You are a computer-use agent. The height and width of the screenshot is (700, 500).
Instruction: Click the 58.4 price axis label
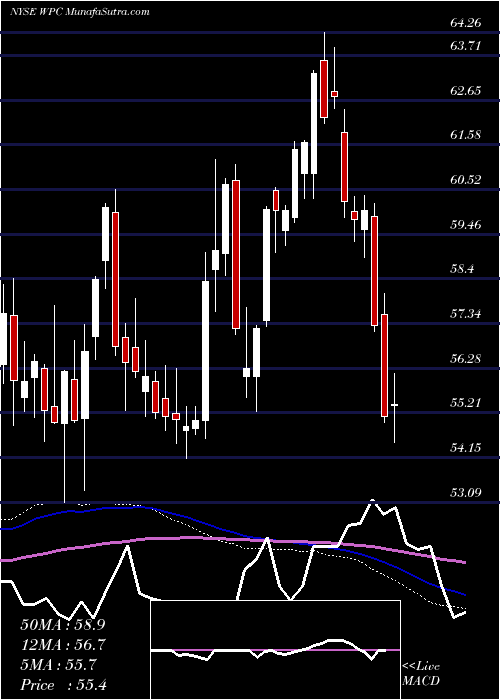click(x=462, y=269)
